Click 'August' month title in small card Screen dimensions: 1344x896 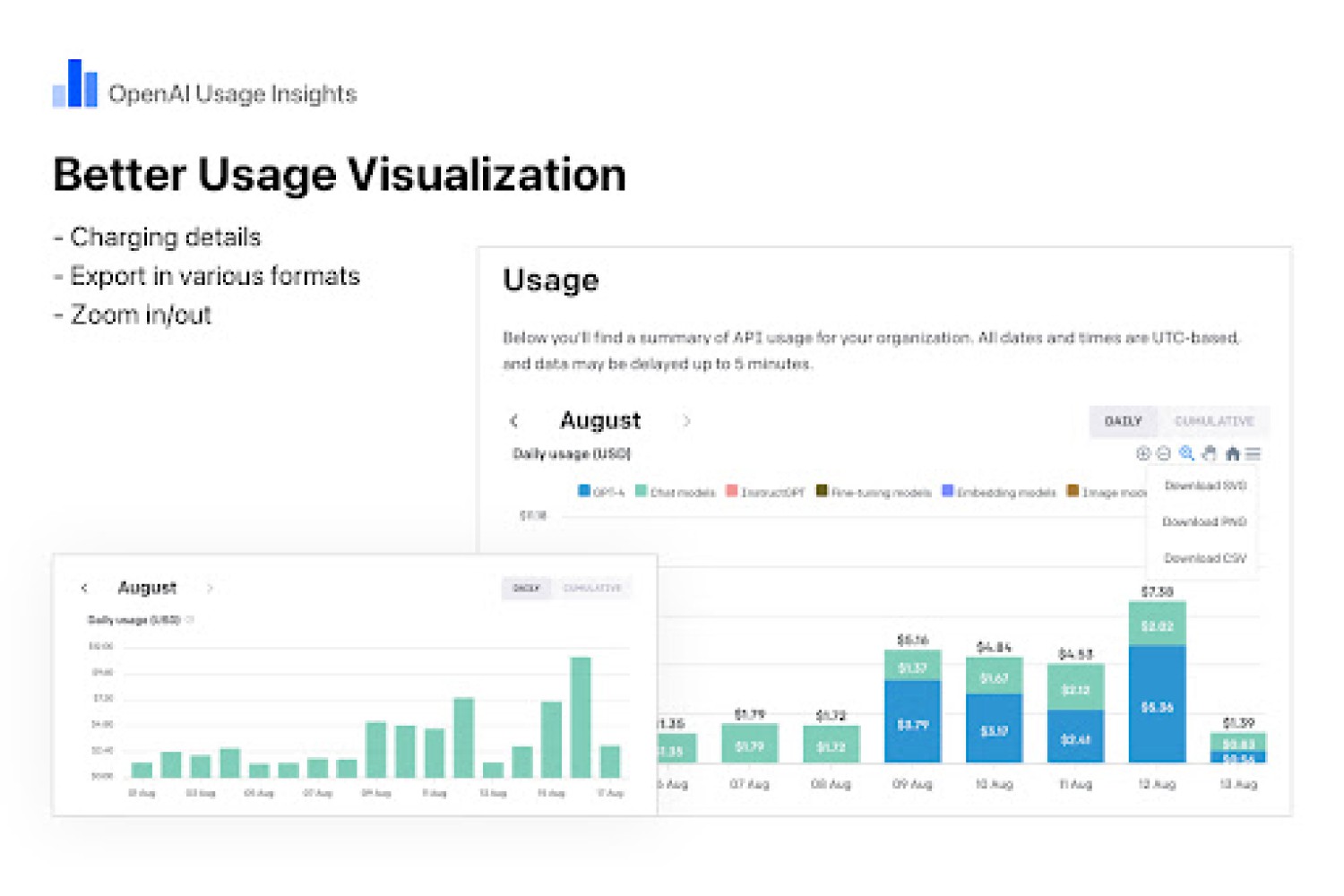tap(147, 588)
